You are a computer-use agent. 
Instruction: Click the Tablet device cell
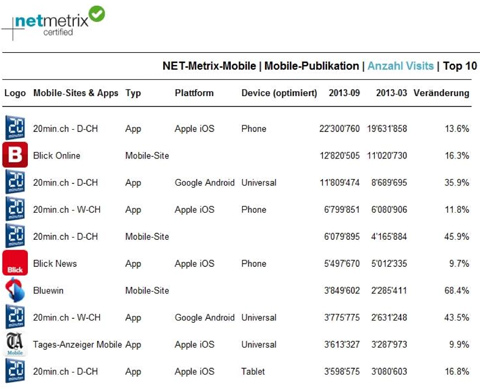[x=253, y=372]
